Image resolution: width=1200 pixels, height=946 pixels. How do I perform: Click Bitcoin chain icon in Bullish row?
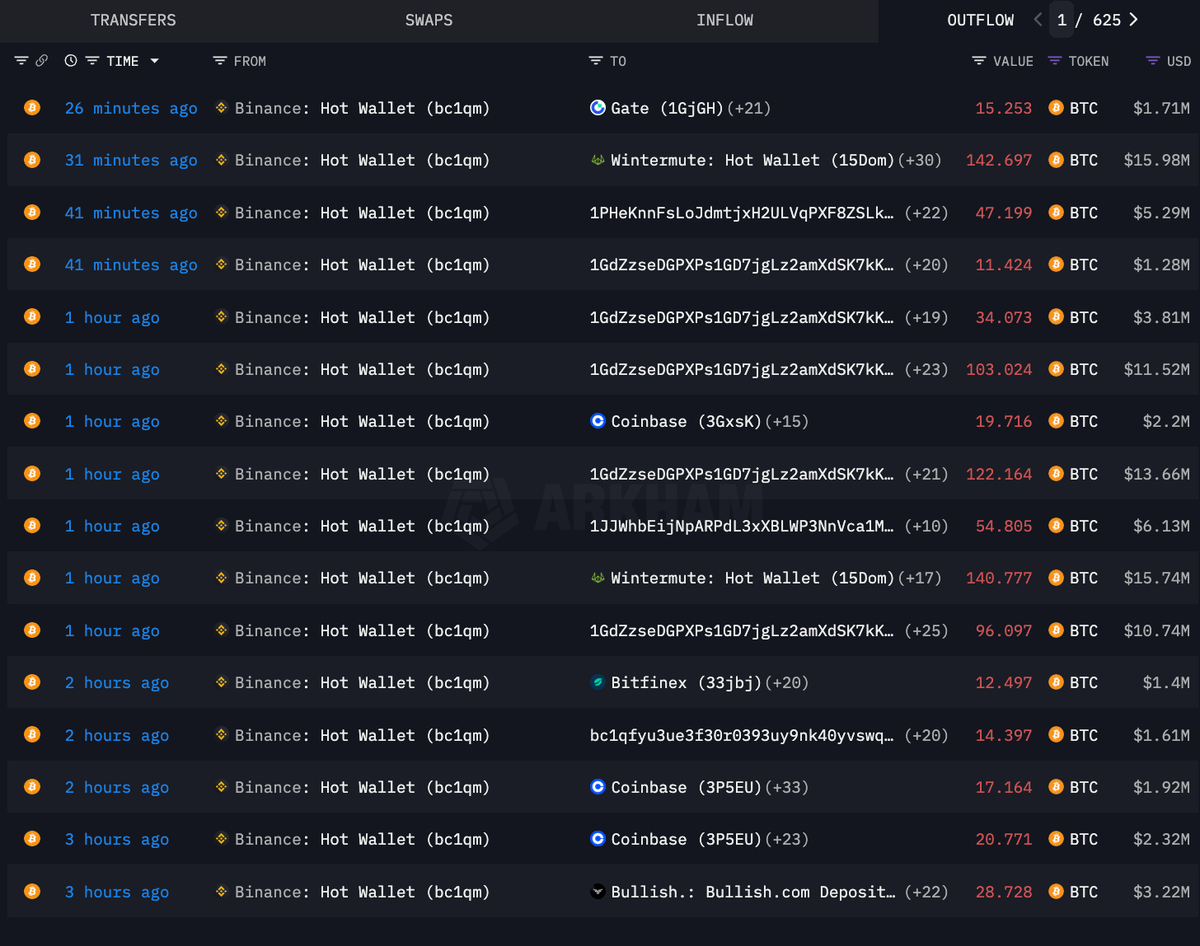pyautogui.click(x=32, y=892)
